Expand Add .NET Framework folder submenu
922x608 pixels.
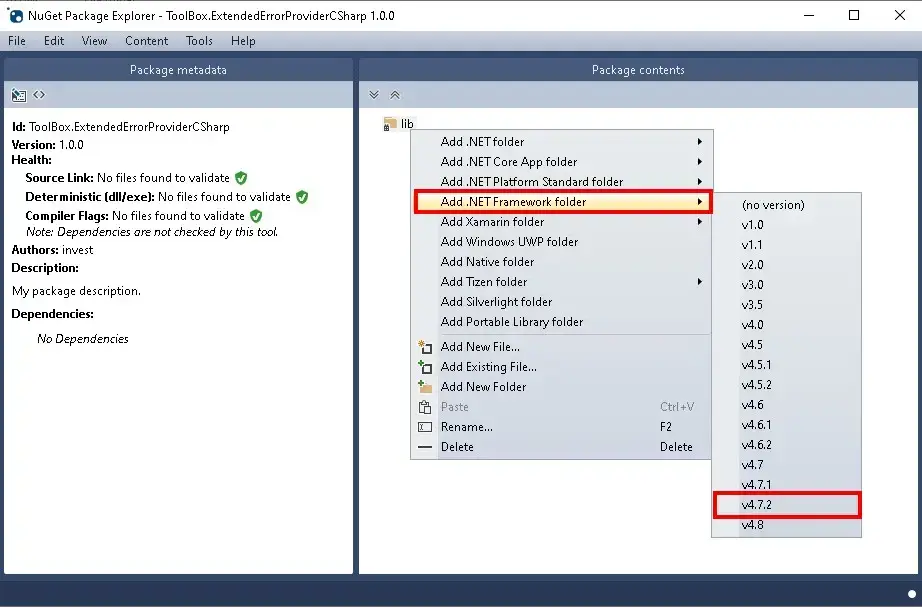click(x=562, y=202)
